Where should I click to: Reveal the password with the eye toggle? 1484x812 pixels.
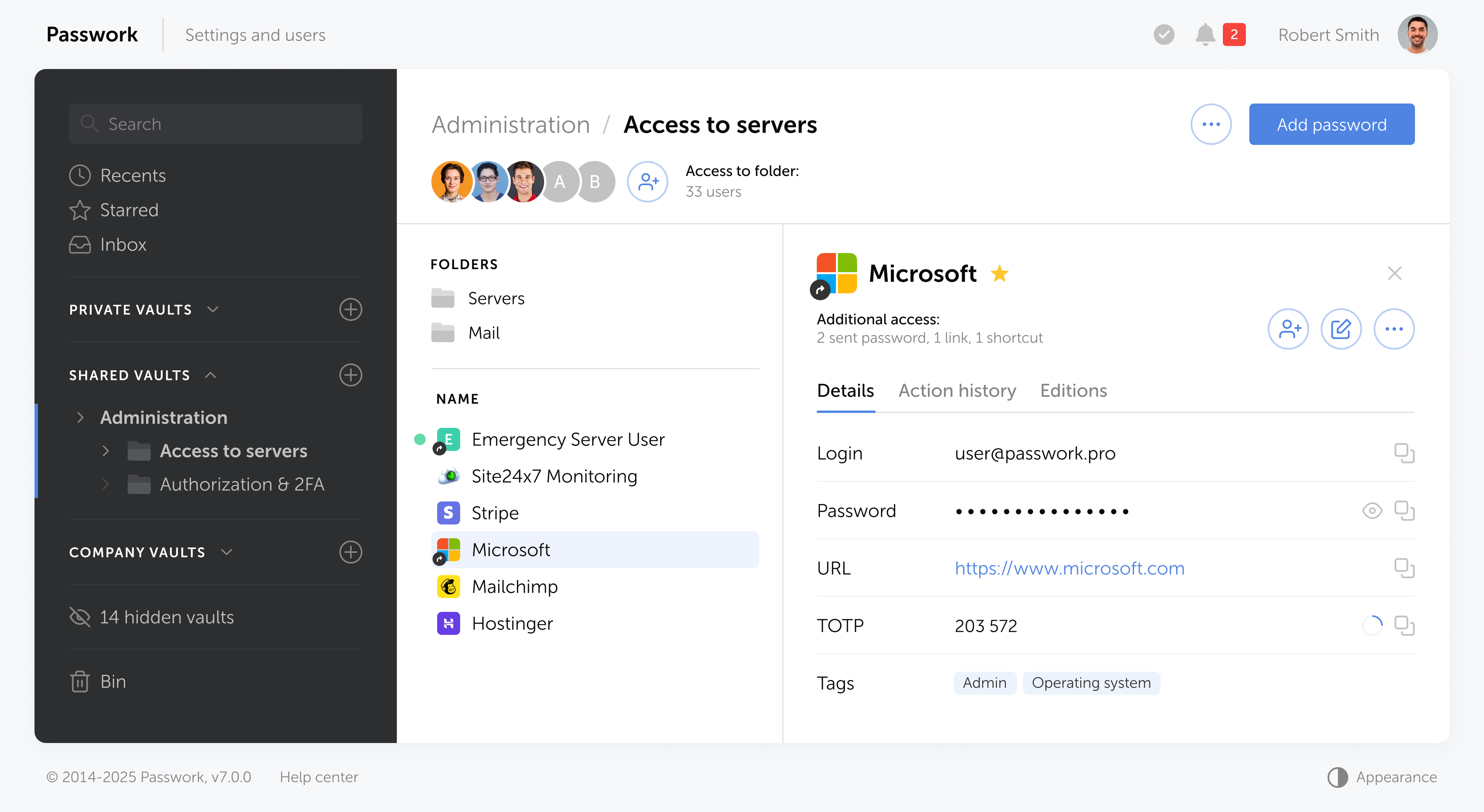[x=1372, y=510]
